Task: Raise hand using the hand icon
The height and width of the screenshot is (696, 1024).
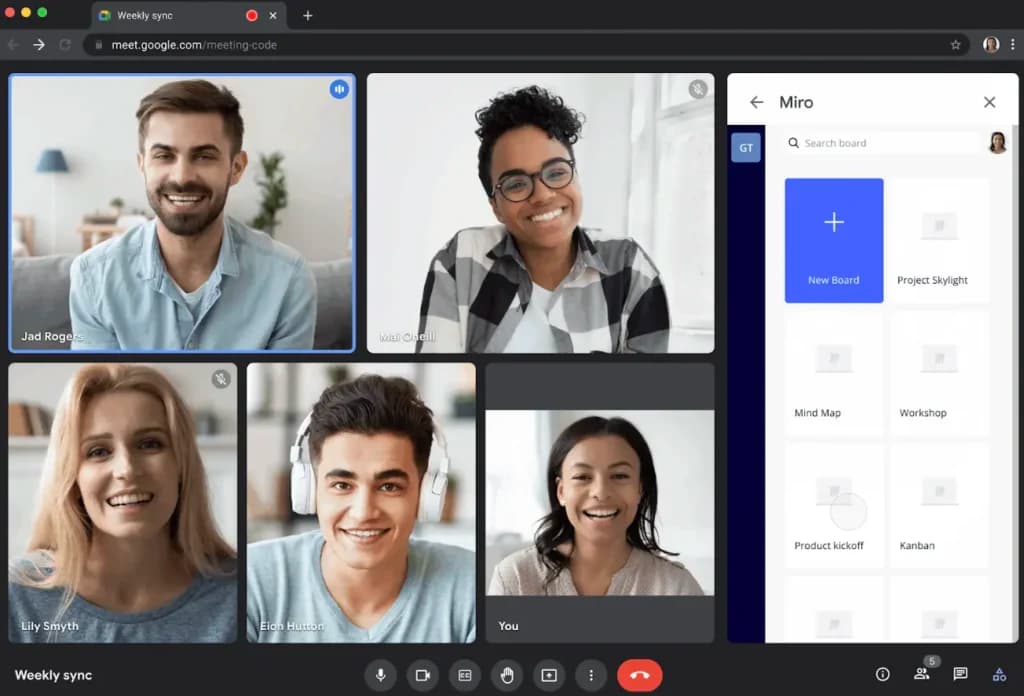Action: pyautogui.click(x=507, y=675)
